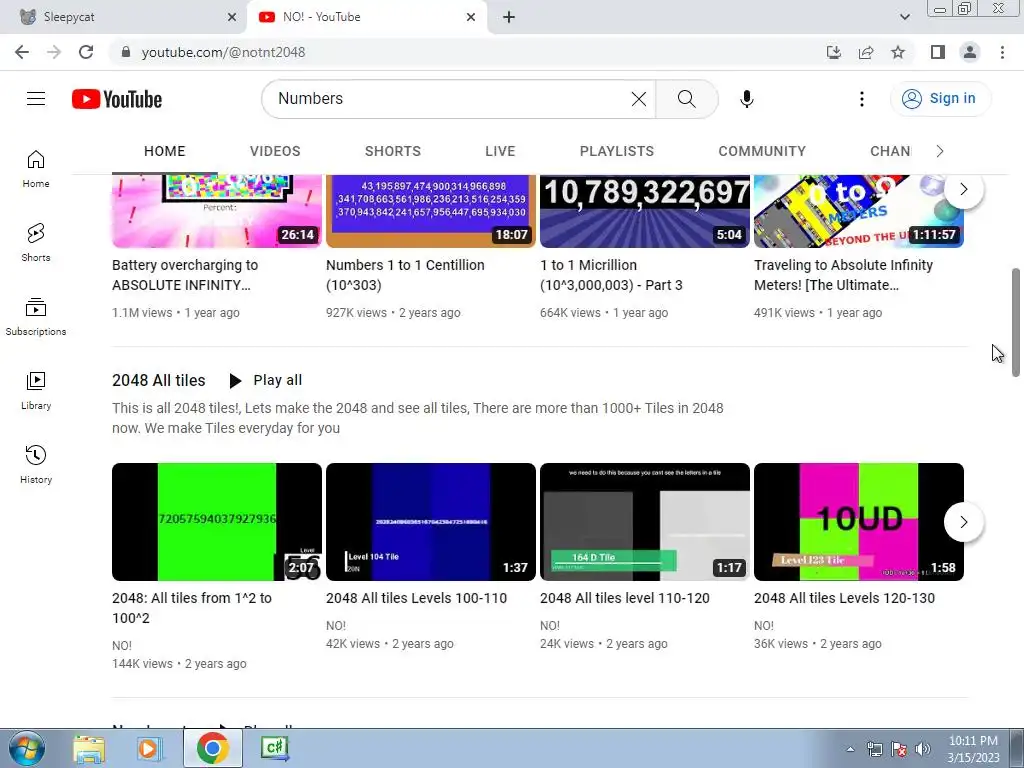1024x768 pixels.
Task: Select the COMMUNITY channel tab
Action: click(x=761, y=151)
